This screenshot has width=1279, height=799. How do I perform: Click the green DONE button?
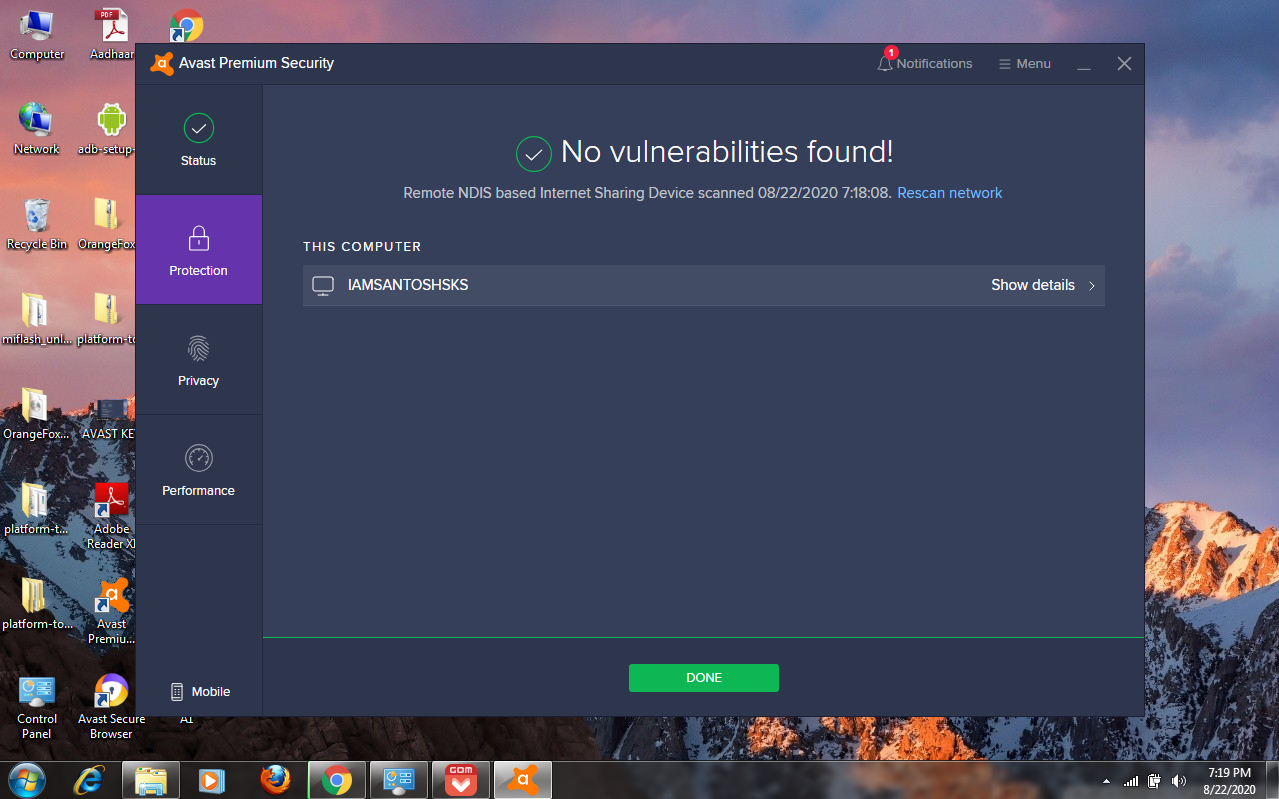(x=703, y=677)
